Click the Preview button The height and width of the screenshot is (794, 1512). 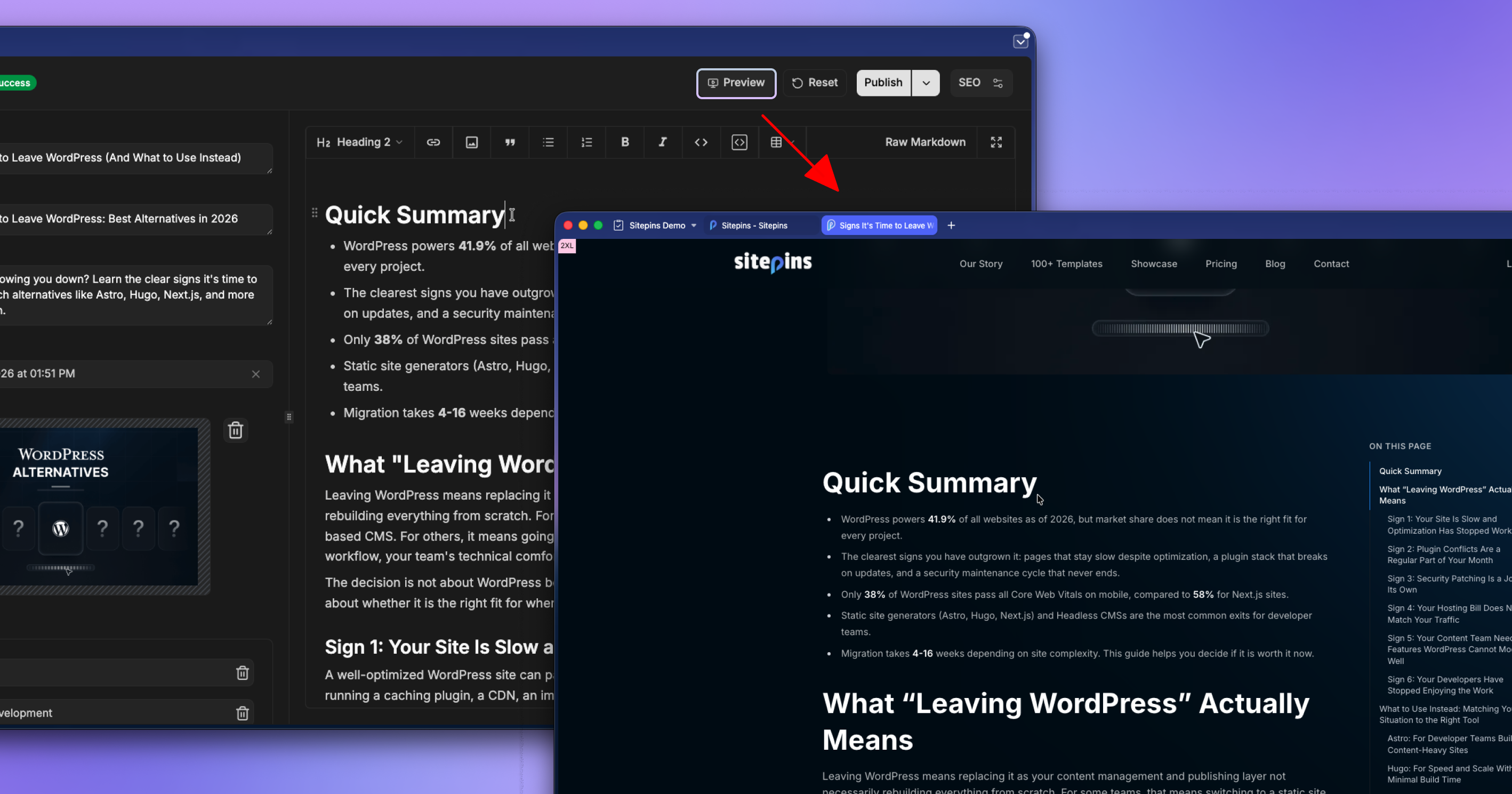point(736,83)
